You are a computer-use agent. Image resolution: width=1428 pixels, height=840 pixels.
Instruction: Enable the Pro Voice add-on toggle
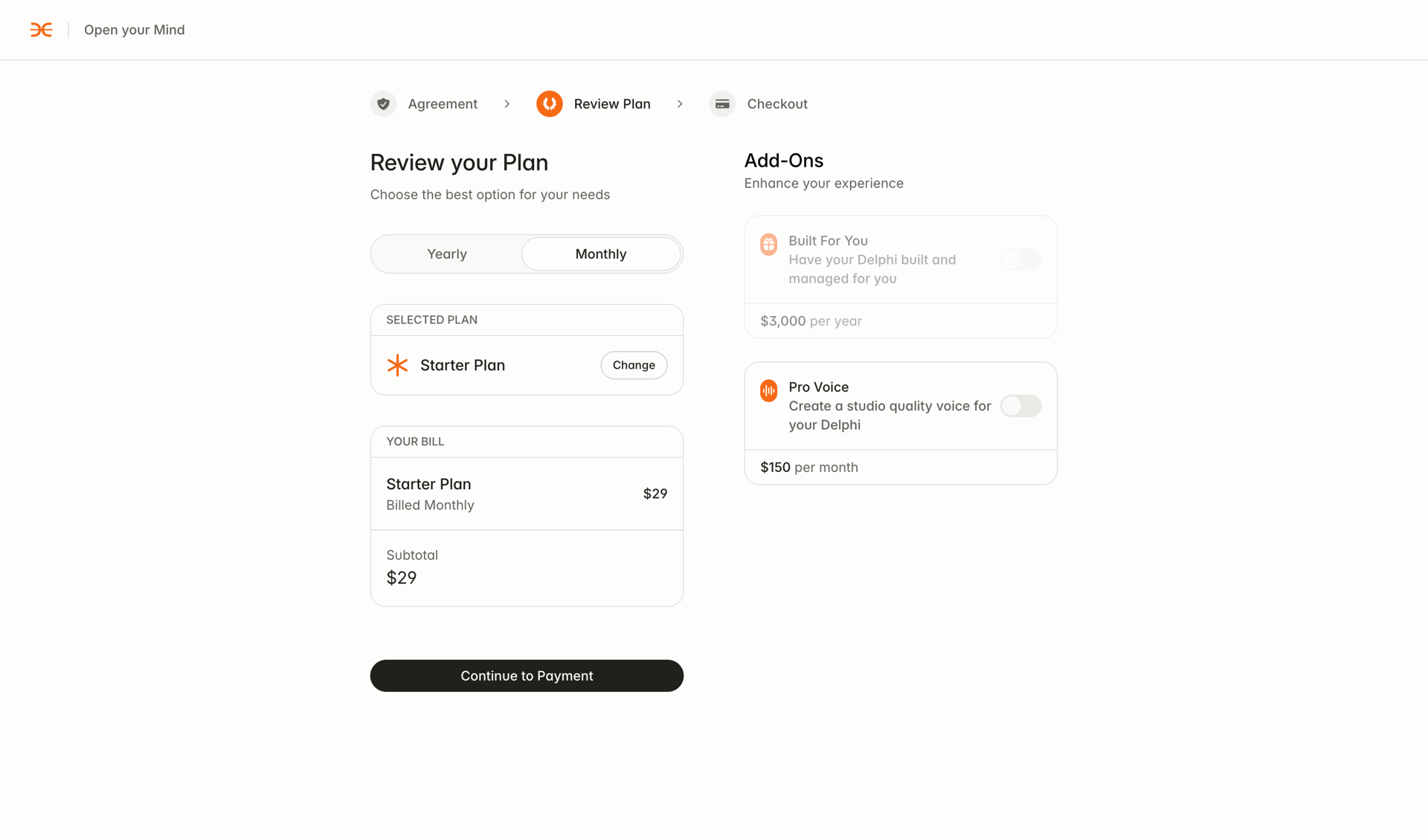(1020, 406)
